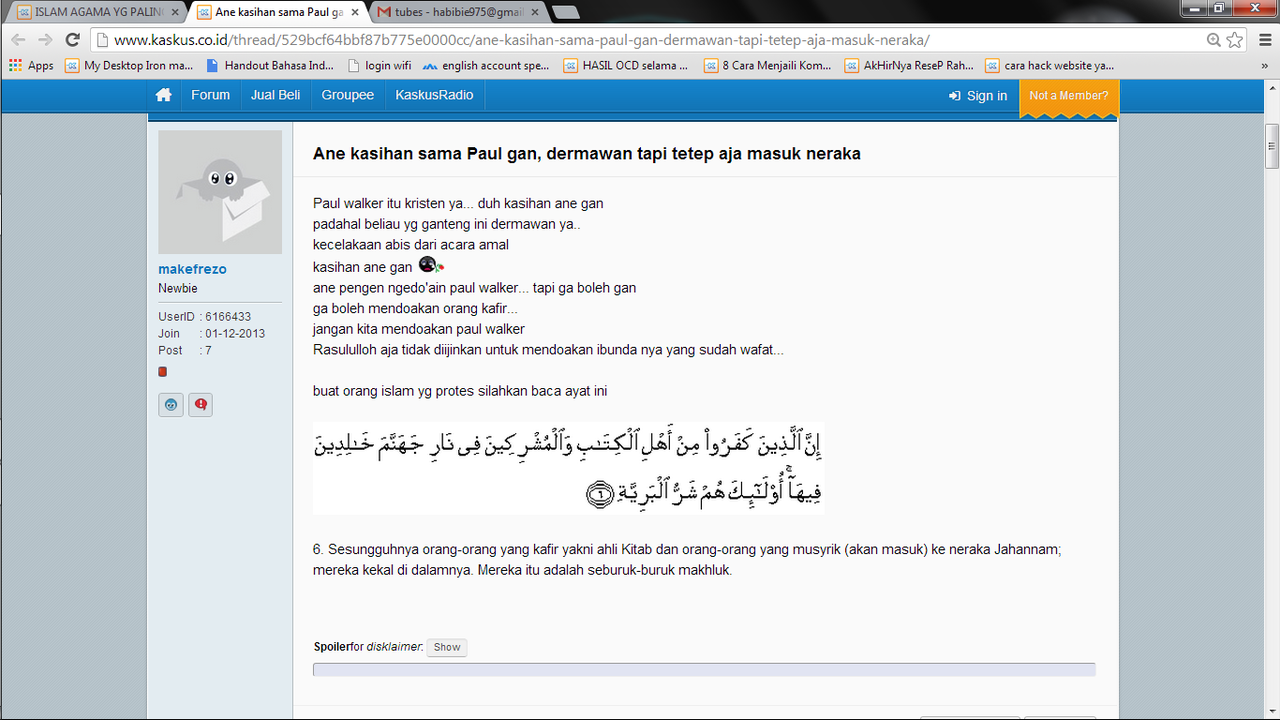The width and height of the screenshot is (1280, 720).
Task: Click the page URL in address bar
Action: 522,40
